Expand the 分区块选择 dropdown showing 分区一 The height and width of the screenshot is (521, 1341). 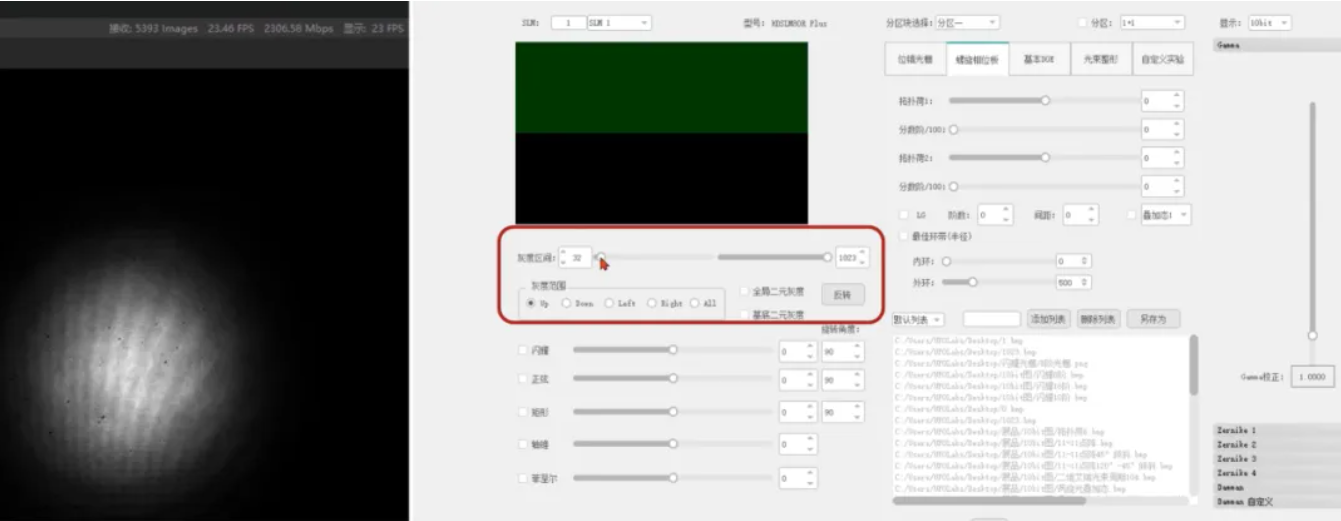click(965, 22)
